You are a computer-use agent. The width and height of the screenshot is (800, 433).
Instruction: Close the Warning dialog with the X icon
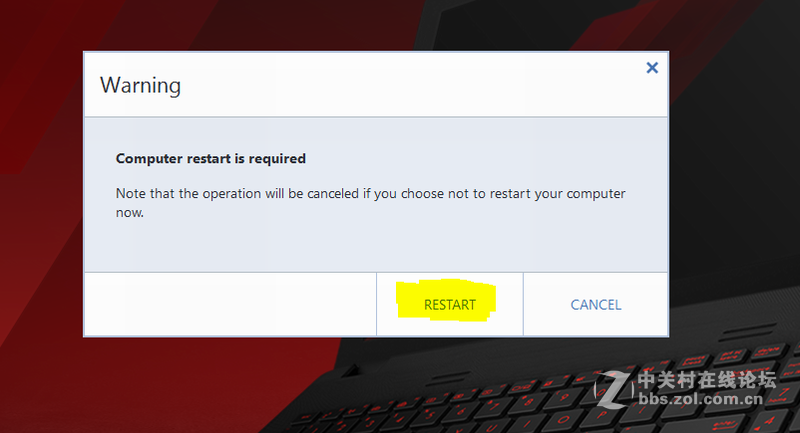pos(652,68)
